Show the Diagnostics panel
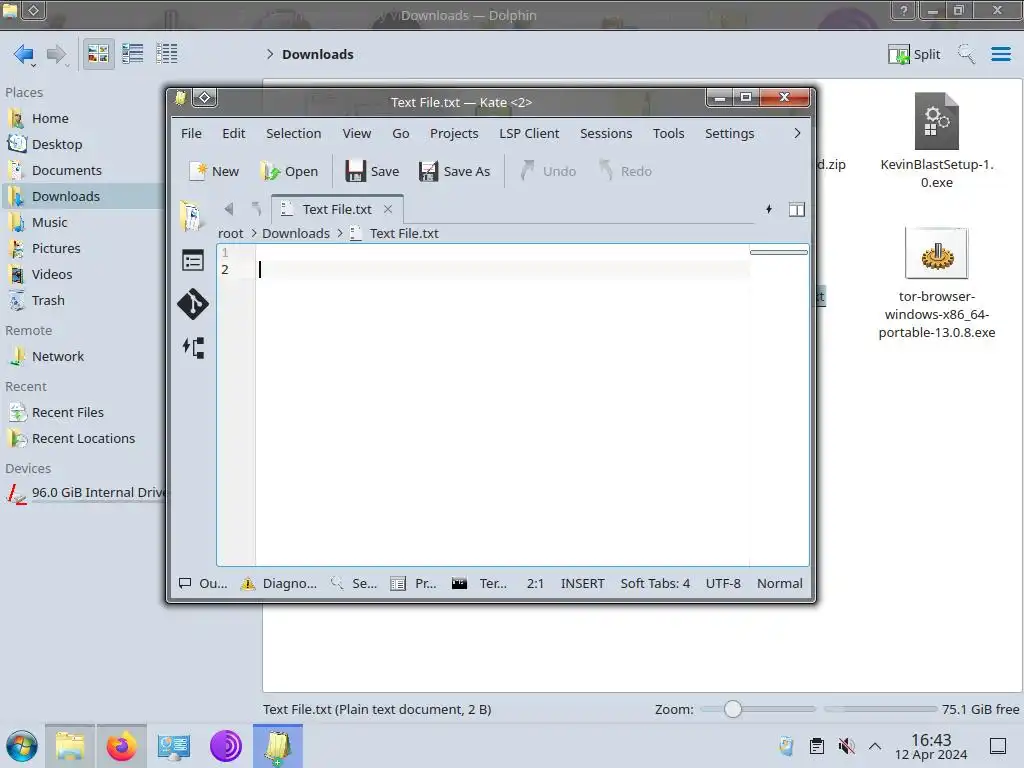Viewport: 1024px width, 768px height. click(279, 583)
